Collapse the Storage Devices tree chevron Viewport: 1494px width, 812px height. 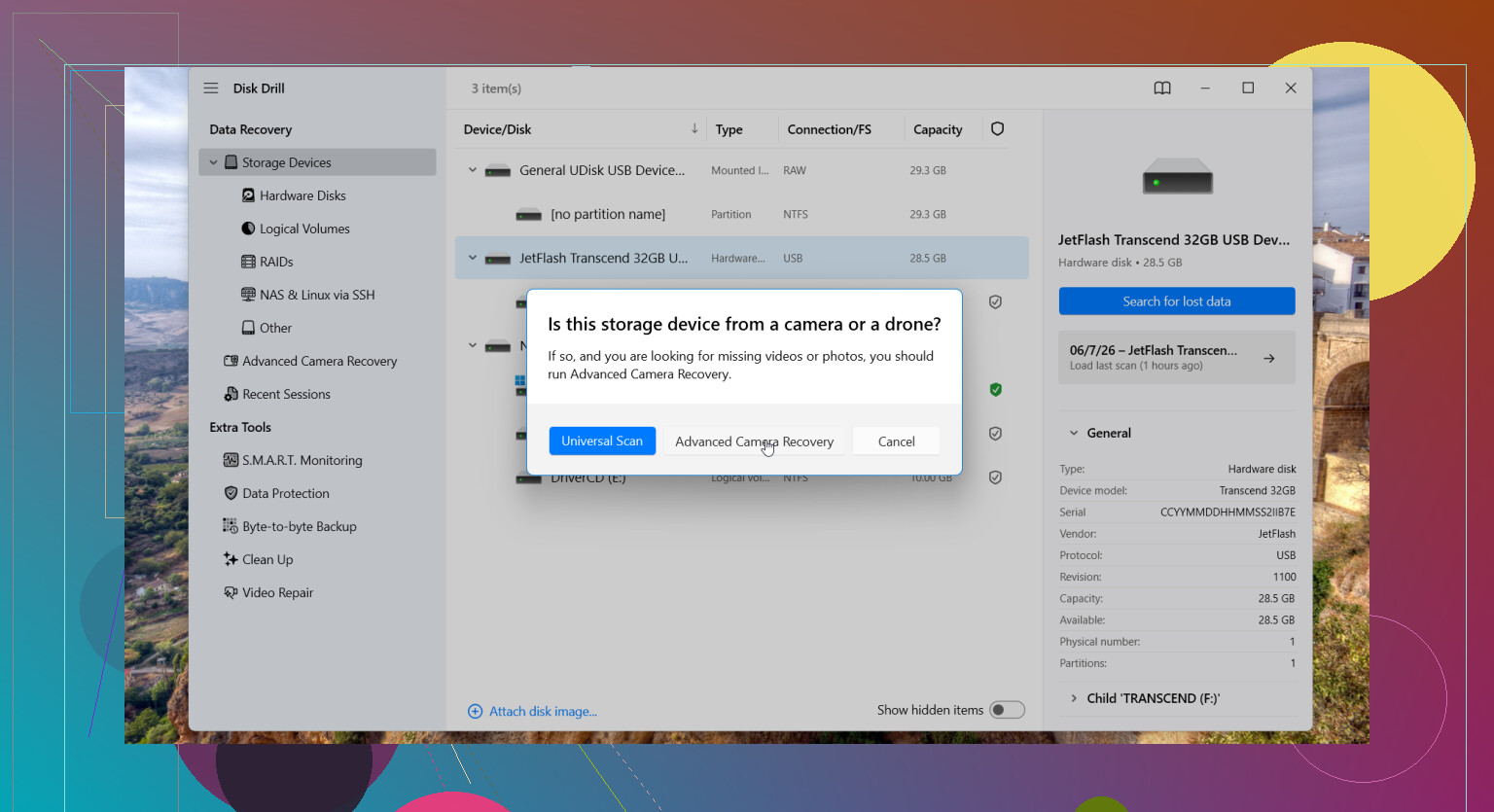(213, 162)
